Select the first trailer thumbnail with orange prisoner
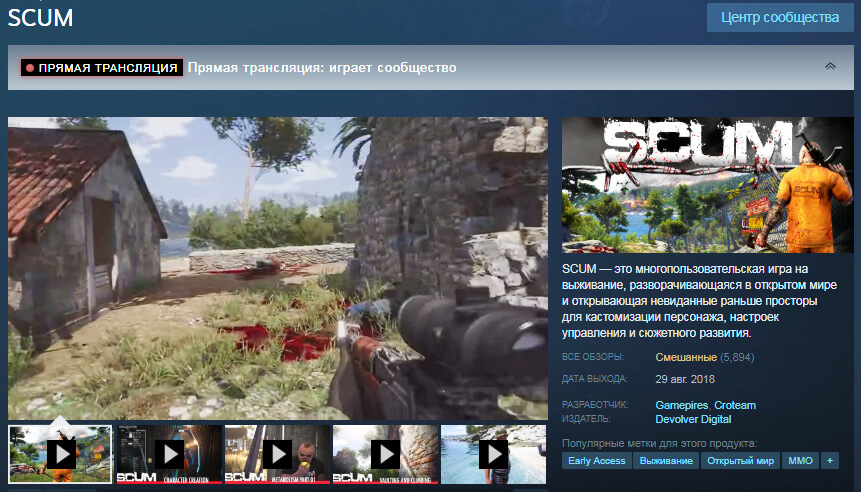 tap(60, 454)
